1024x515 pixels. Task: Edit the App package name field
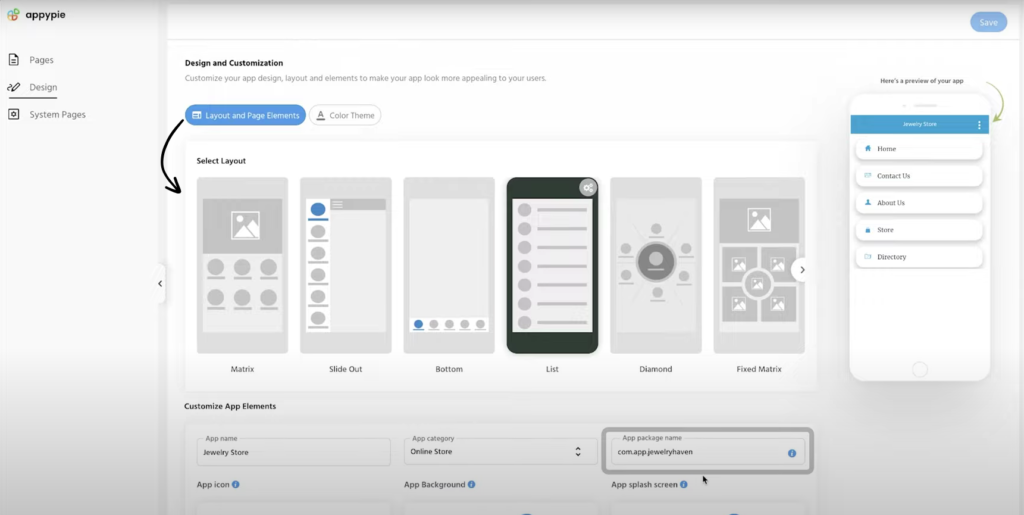click(707, 452)
